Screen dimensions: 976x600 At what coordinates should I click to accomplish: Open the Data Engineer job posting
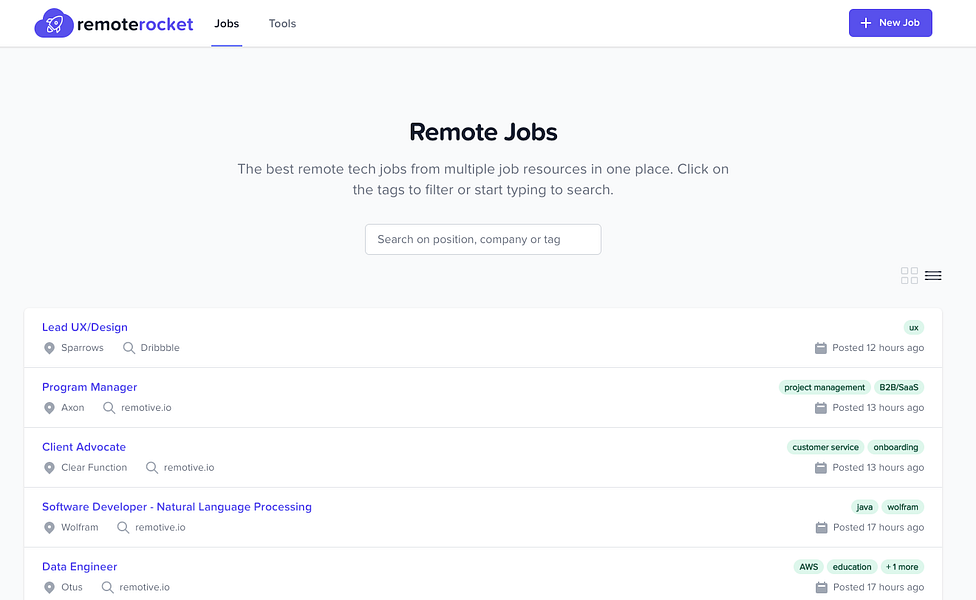80,566
